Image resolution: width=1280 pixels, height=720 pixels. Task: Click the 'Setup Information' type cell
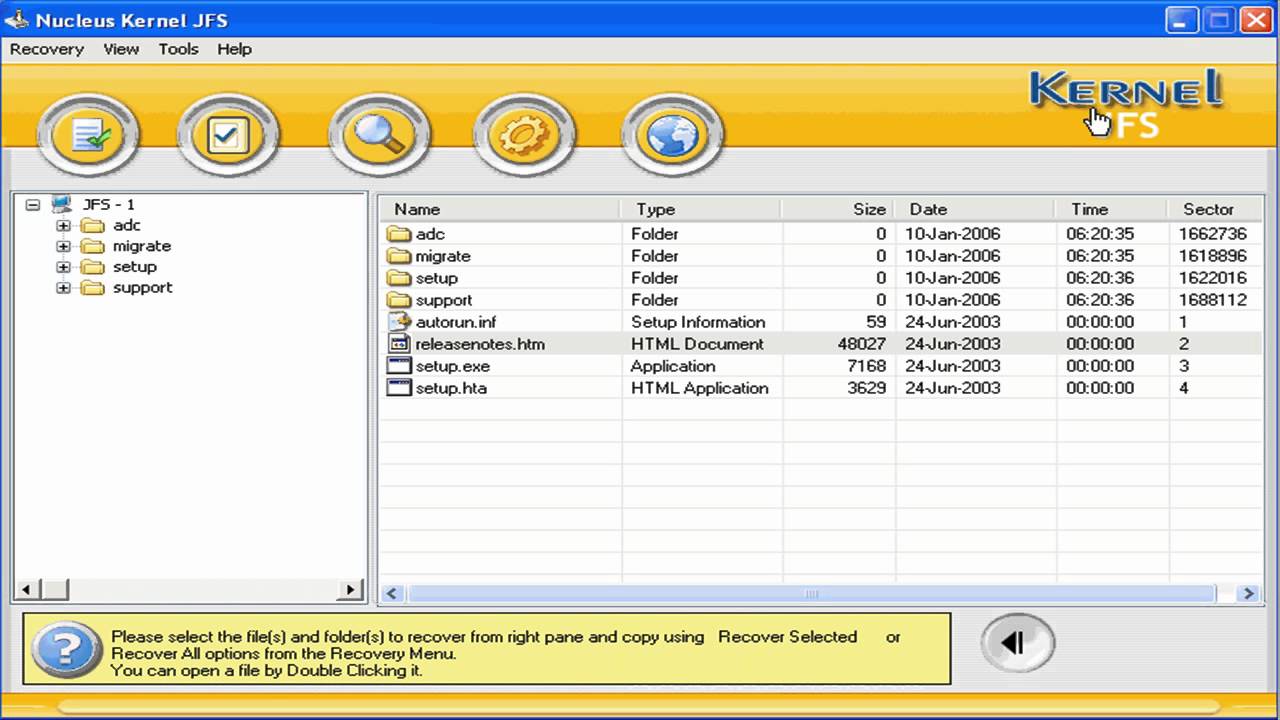tap(698, 322)
